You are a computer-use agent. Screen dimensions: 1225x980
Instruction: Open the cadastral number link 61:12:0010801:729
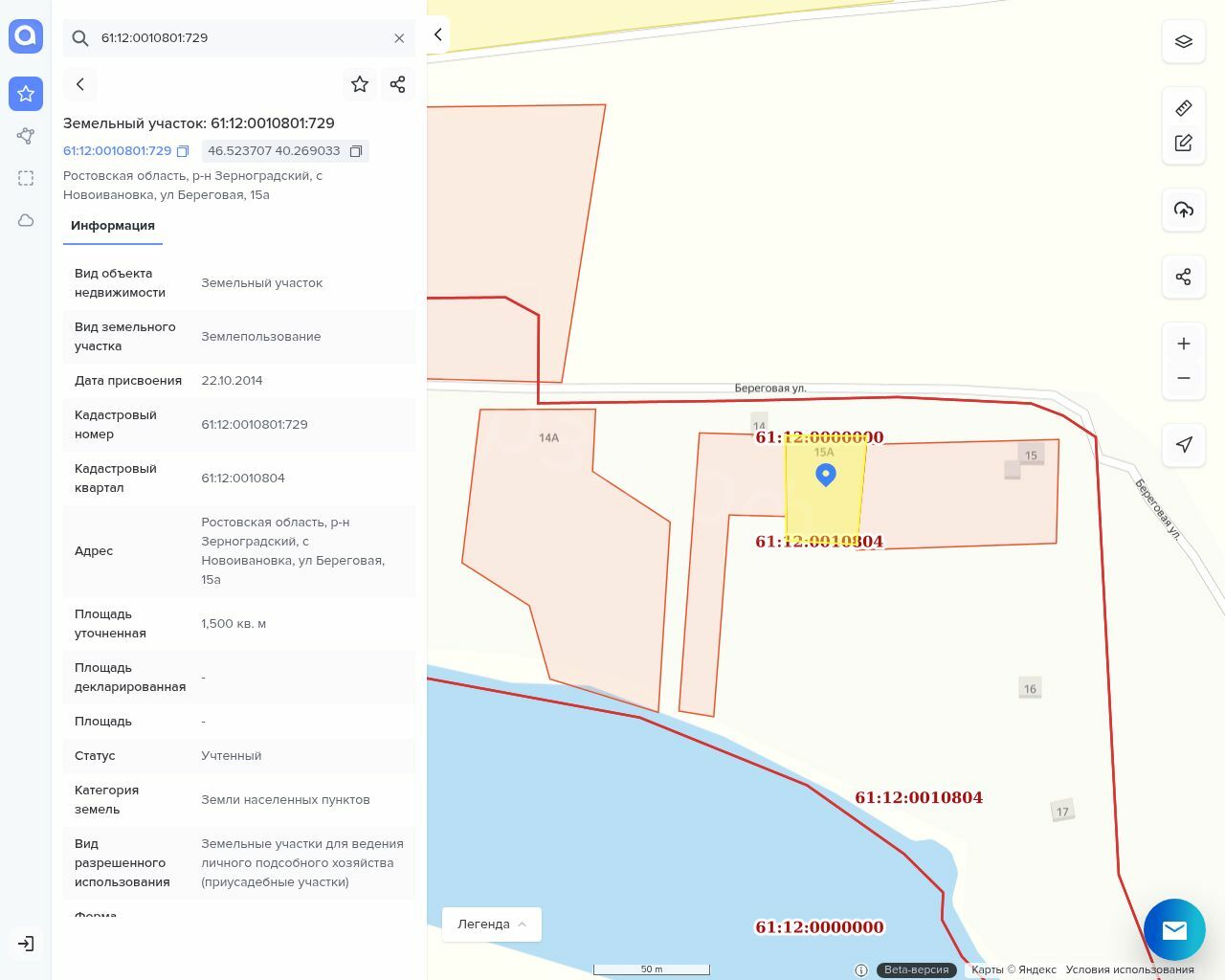[117, 151]
